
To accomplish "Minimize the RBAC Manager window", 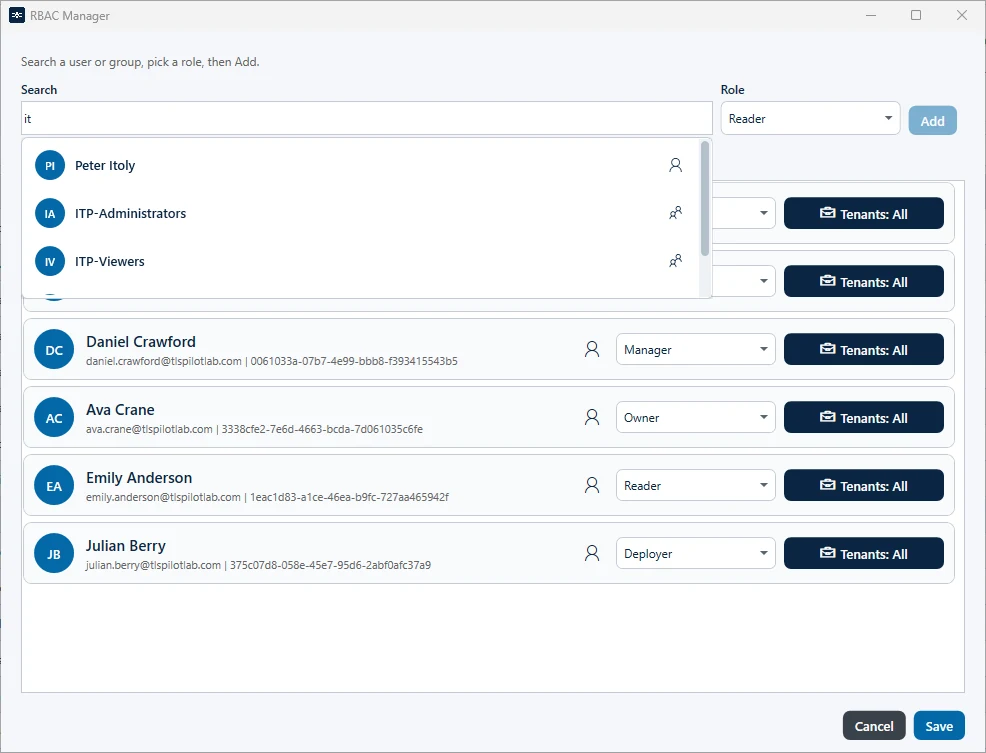I will (x=871, y=15).
